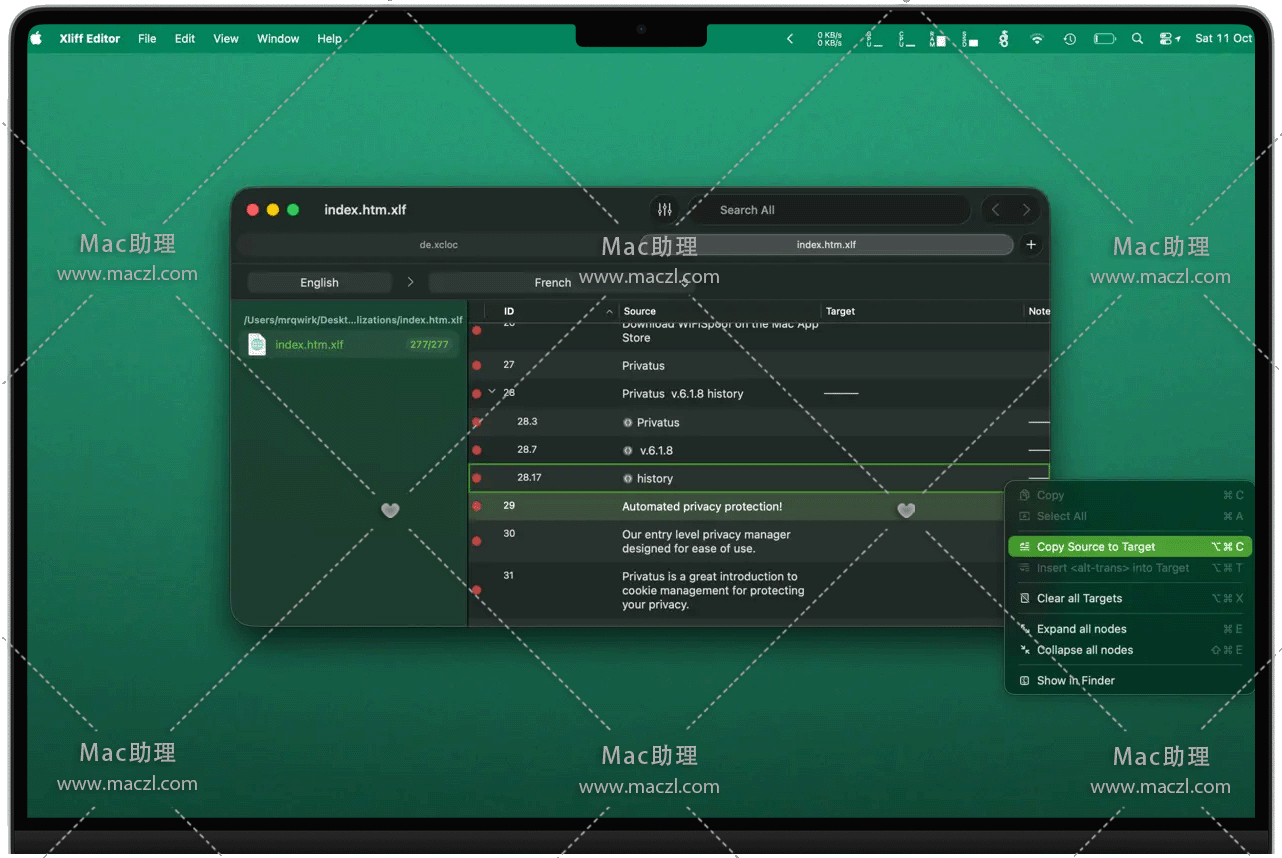Screen dimensions: 1282x858
Task: Navigate forward with the right arrow button
Action: pyautogui.click(x=1026, y=210)
